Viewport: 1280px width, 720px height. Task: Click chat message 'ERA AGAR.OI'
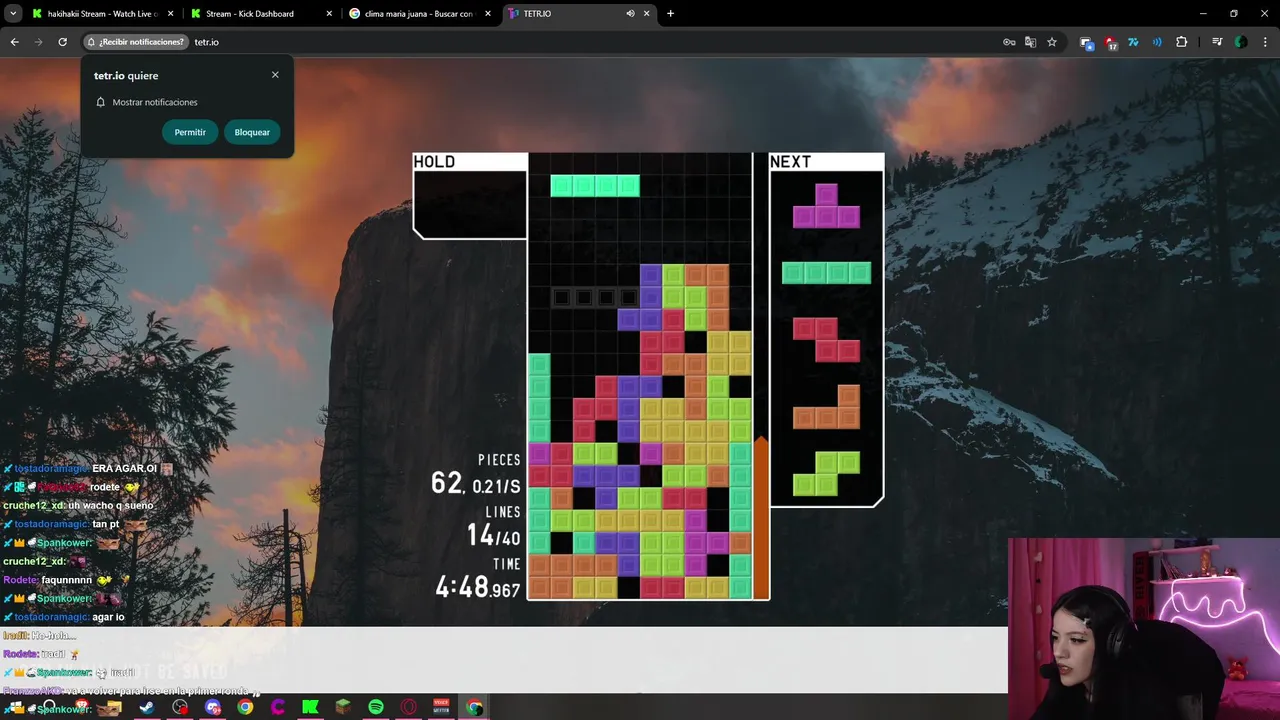(x=125, y=468)
